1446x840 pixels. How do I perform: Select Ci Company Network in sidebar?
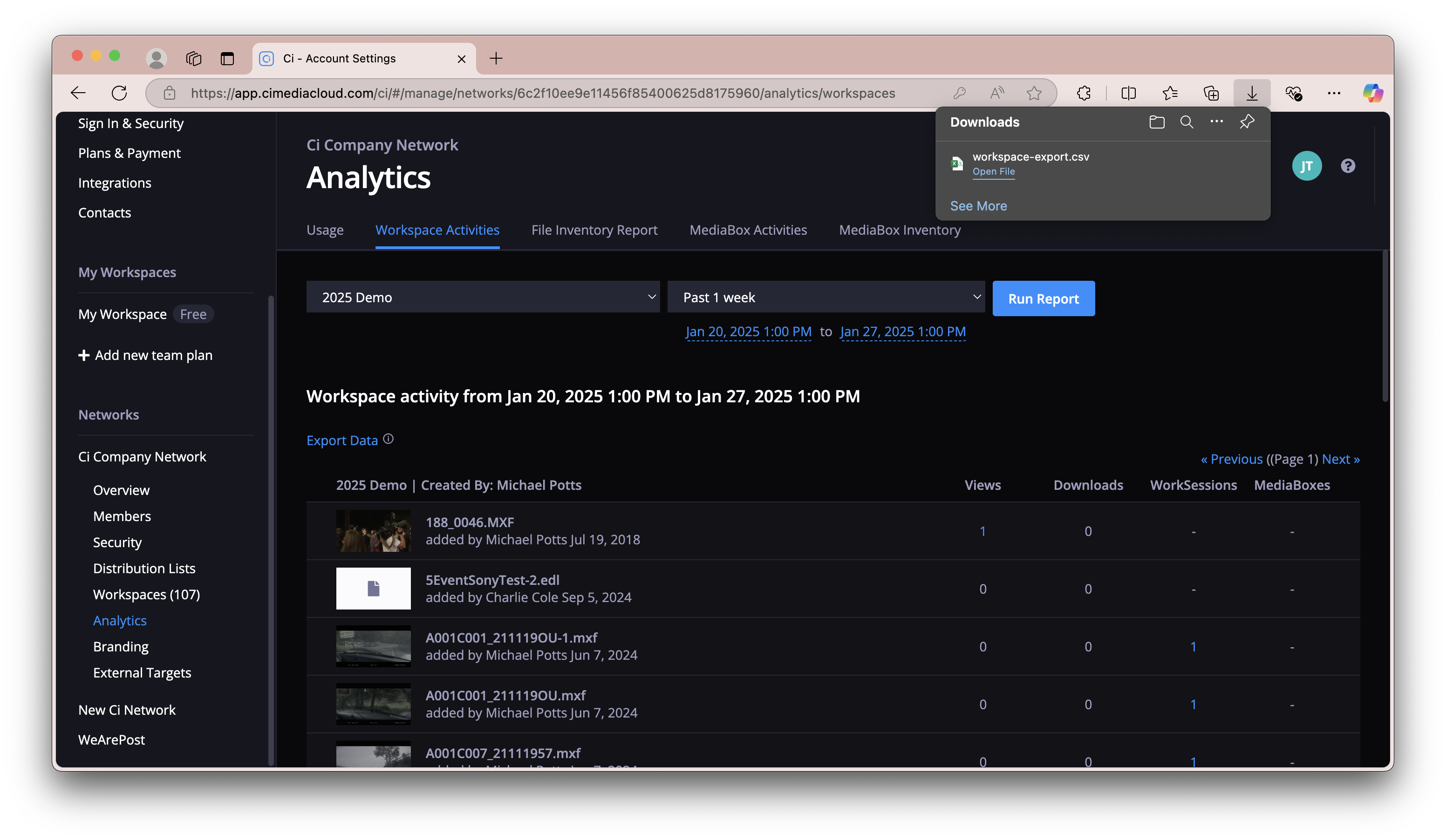click(x=142, y=456)
